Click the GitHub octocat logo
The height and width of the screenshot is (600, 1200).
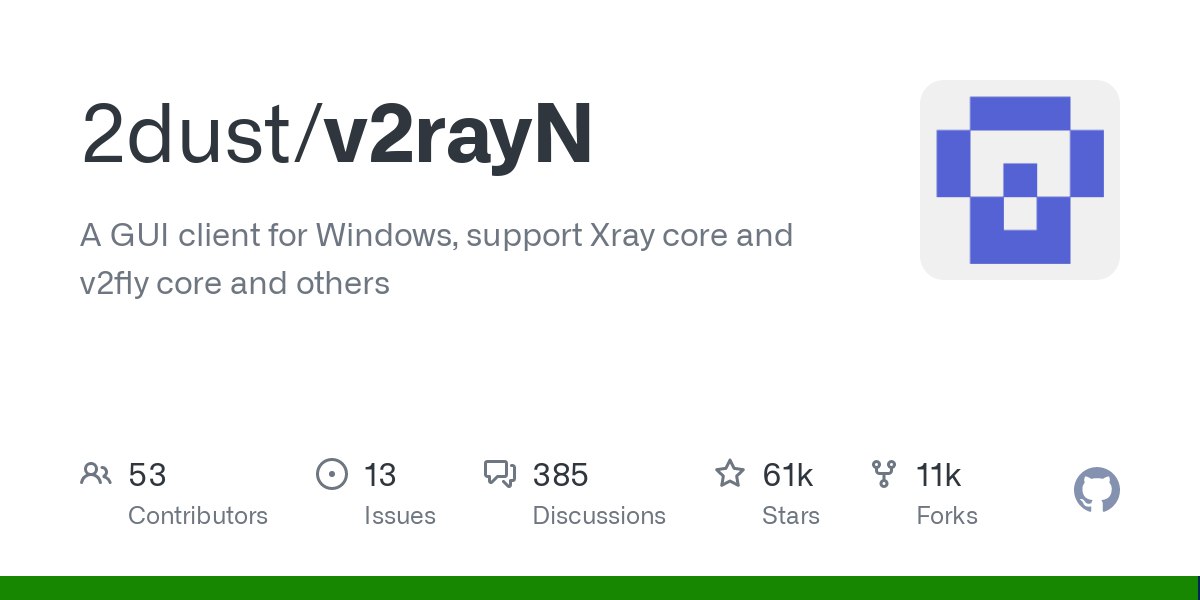1097,491
